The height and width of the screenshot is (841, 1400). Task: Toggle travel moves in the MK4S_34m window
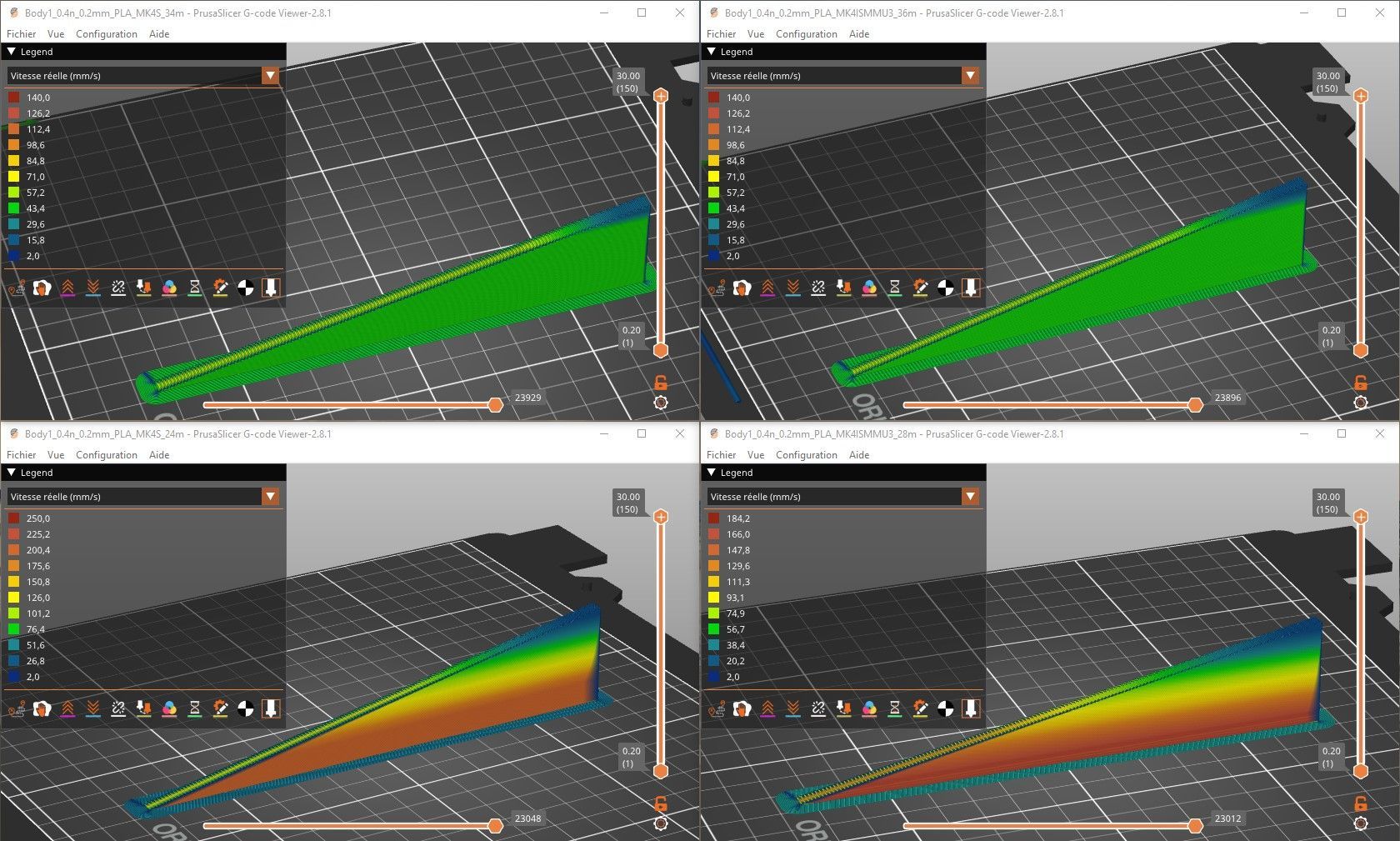point(16,288)
